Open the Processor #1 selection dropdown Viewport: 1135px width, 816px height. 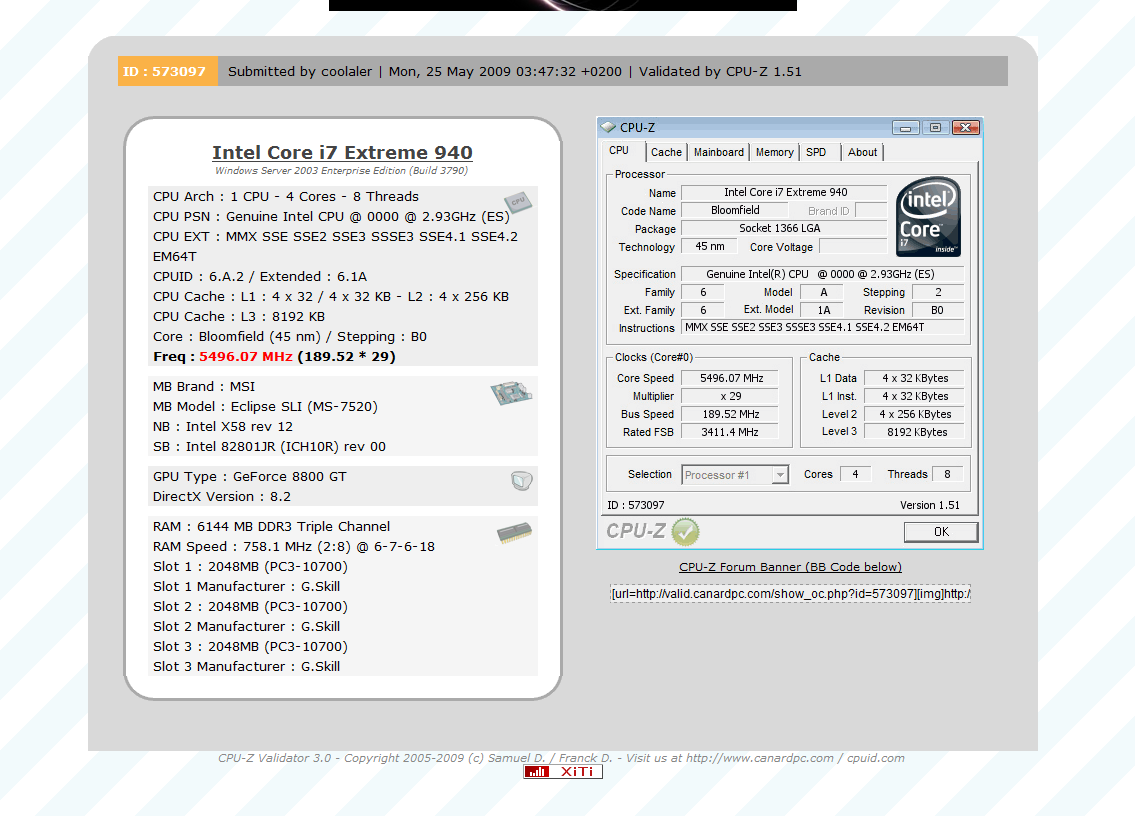point(735,475)
